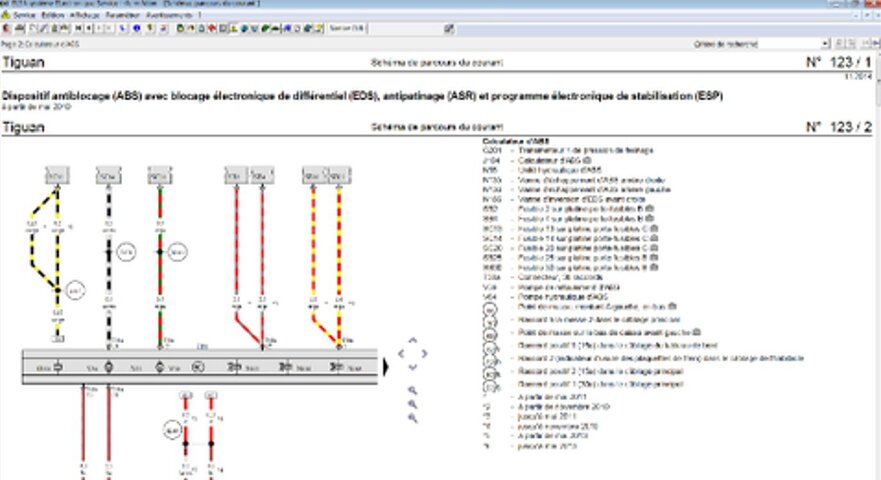The height and width of the screenshot is (480, 881).
Task: Open the Service menu
Action: 24,15
